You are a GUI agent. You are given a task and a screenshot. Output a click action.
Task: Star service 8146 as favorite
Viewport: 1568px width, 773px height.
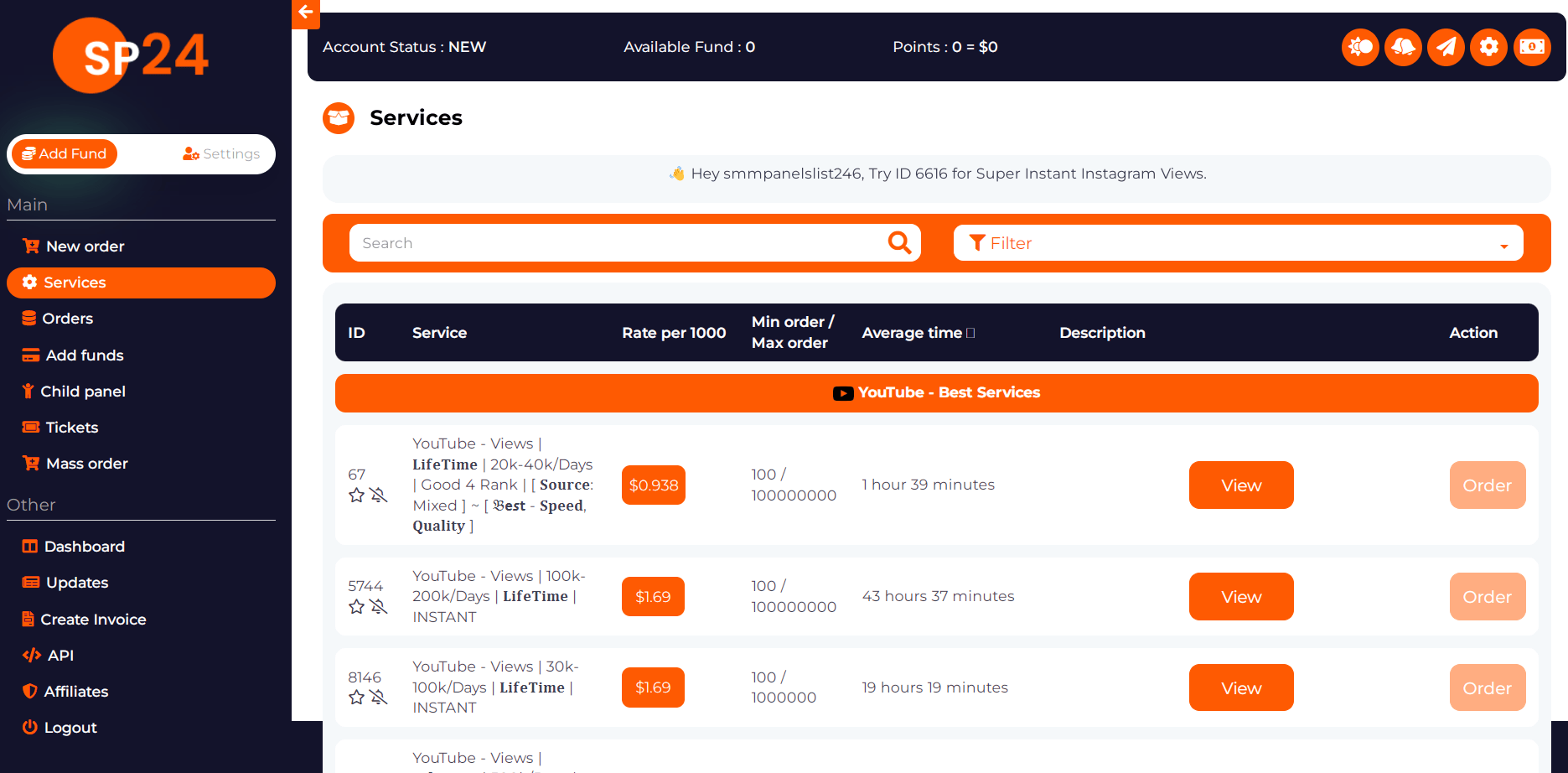356,698
